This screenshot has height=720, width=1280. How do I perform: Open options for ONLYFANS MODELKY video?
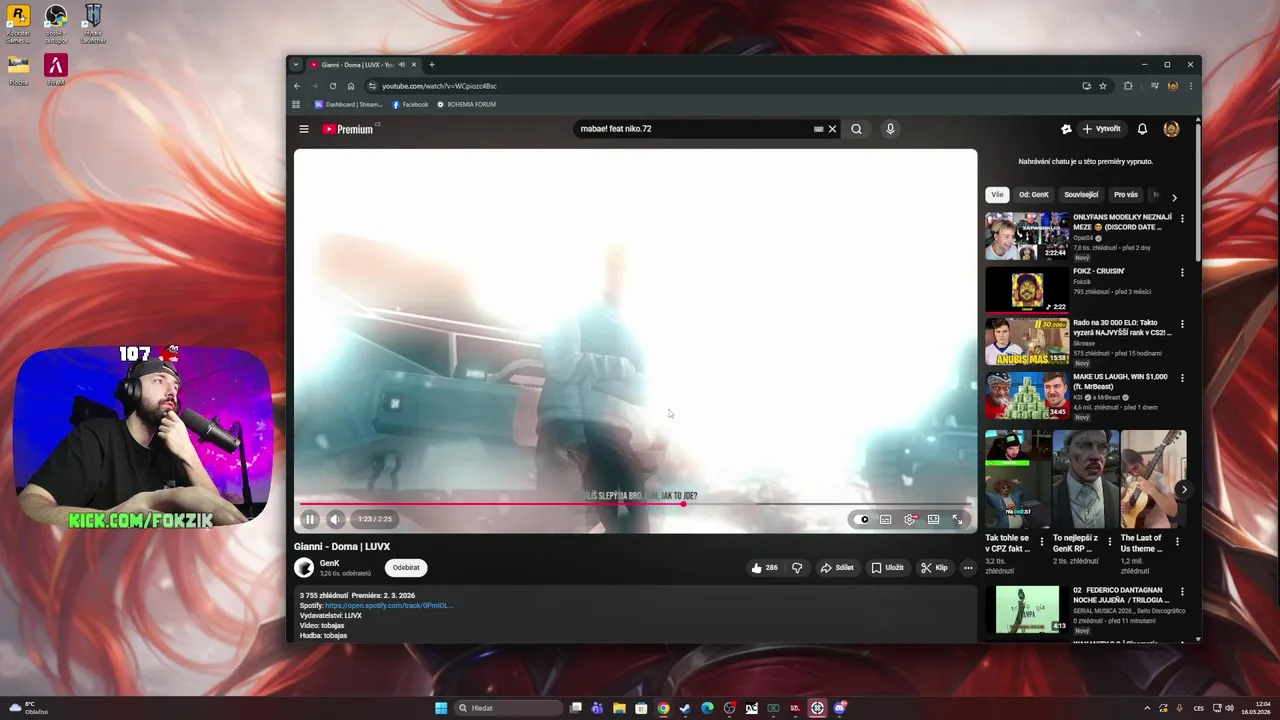[x=1182, y=218]
